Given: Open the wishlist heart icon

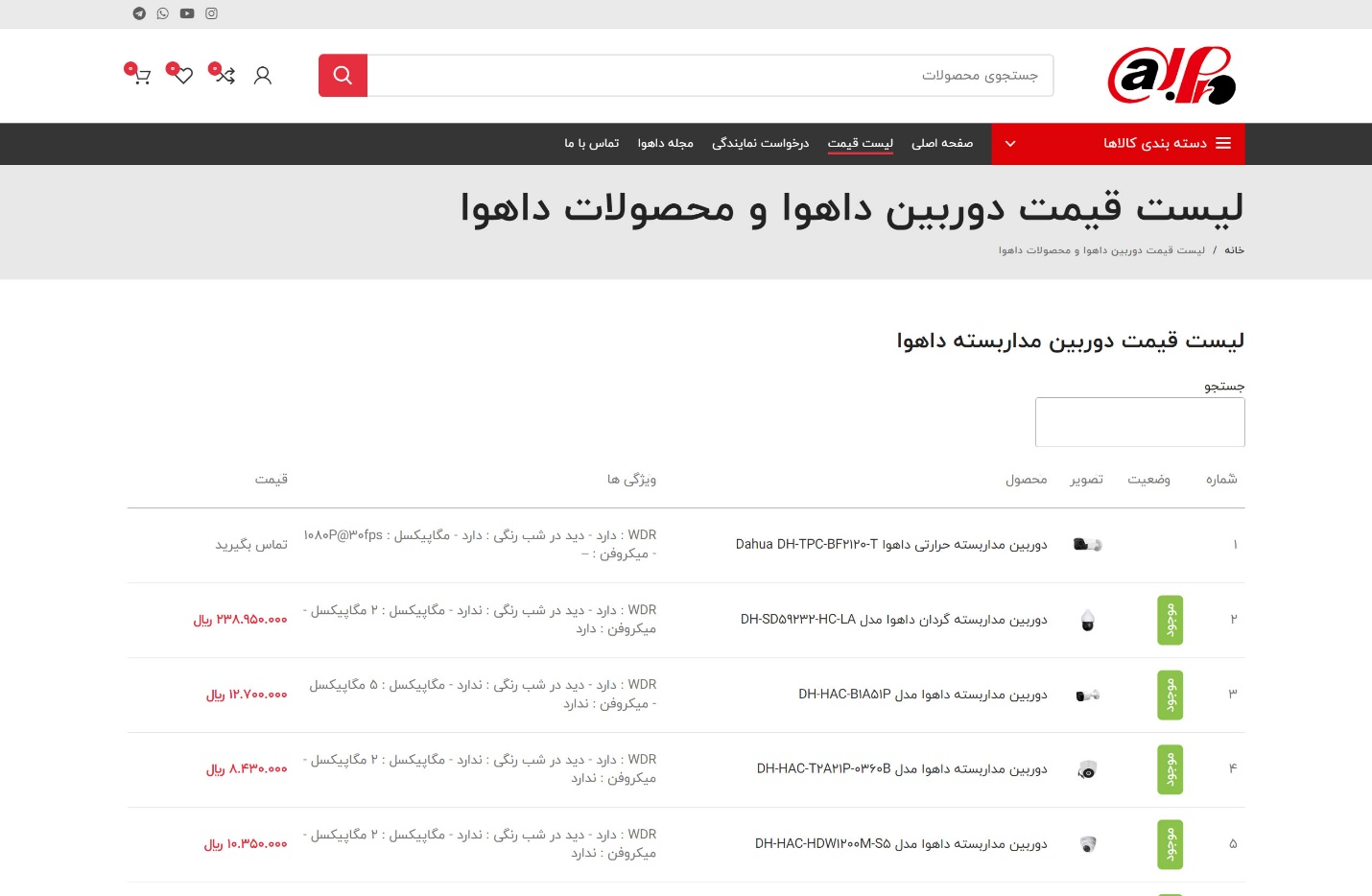Looking at the screenshot, I should [x=181, y=75].
